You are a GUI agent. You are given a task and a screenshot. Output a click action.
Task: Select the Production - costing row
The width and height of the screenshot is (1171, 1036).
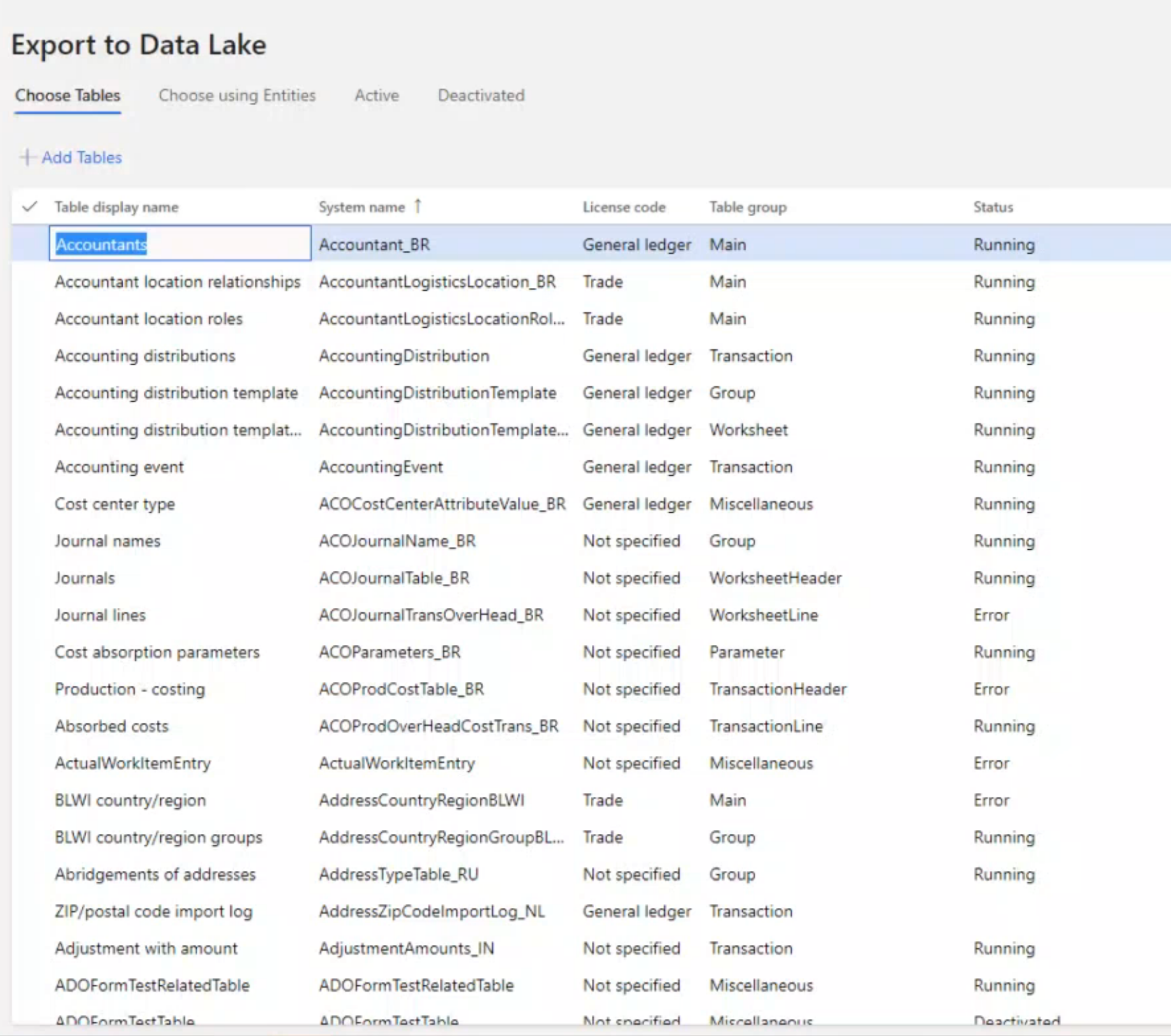tap(130, 689)
